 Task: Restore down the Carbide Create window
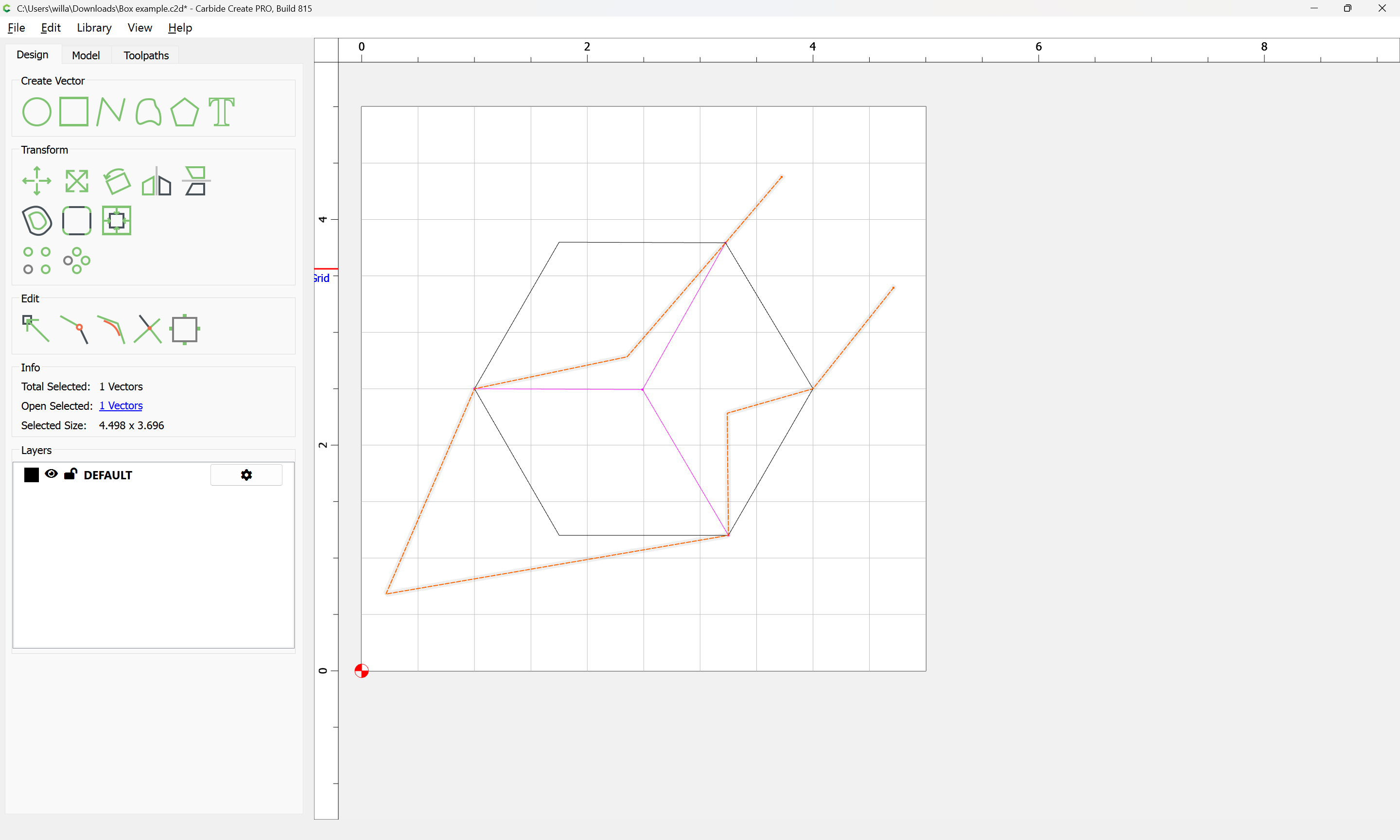1348,8
